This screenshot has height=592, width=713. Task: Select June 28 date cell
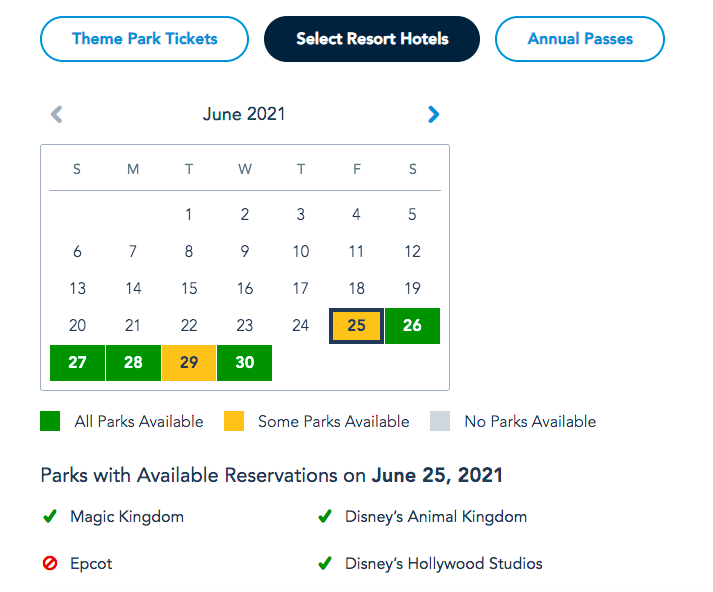click(133, 363)
